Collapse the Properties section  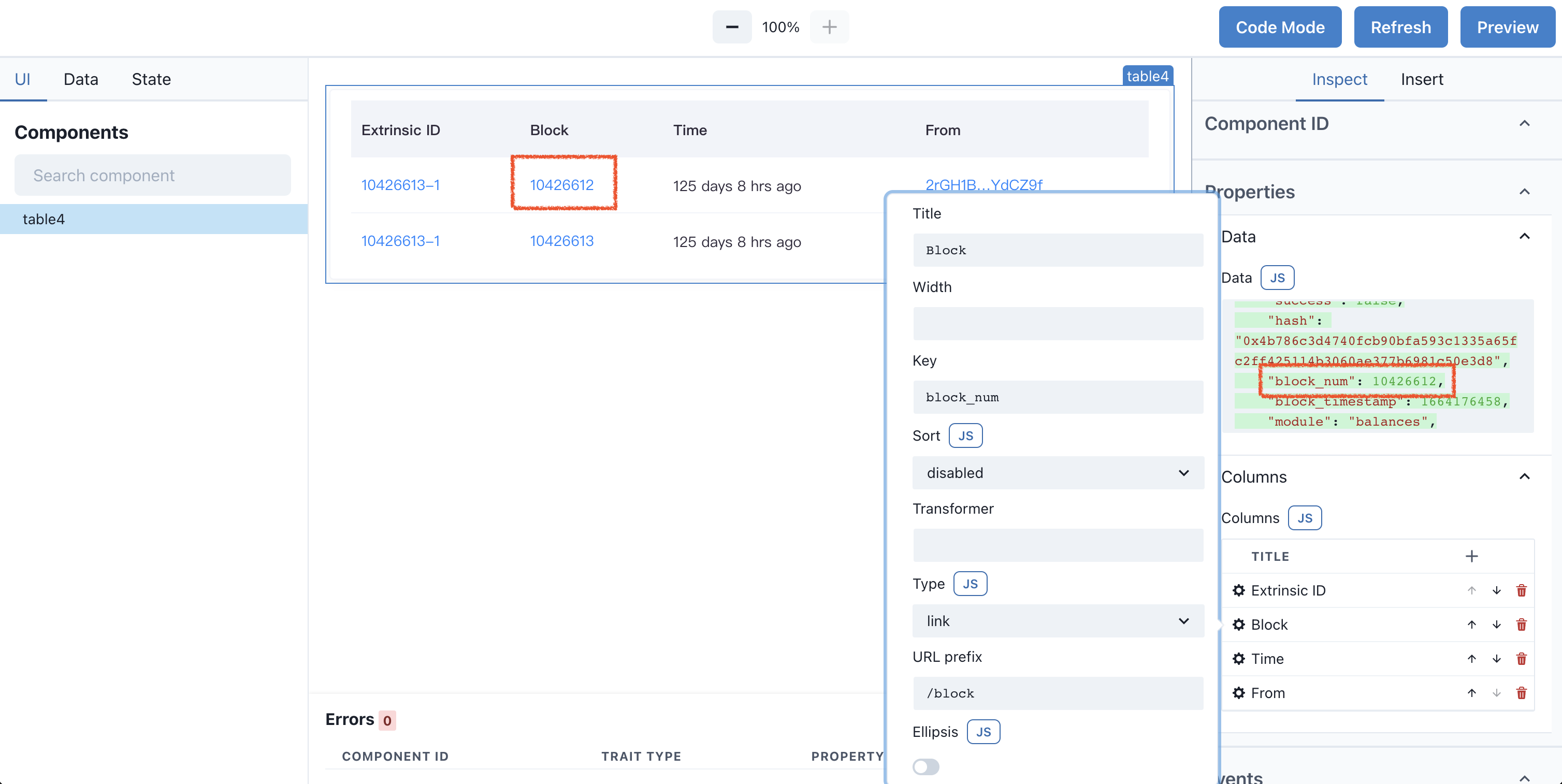1524,192
